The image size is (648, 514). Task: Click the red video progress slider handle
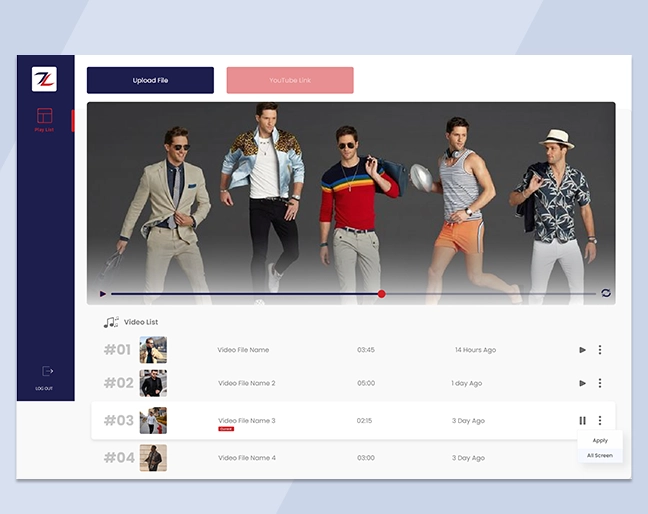(x=381, y=294)
